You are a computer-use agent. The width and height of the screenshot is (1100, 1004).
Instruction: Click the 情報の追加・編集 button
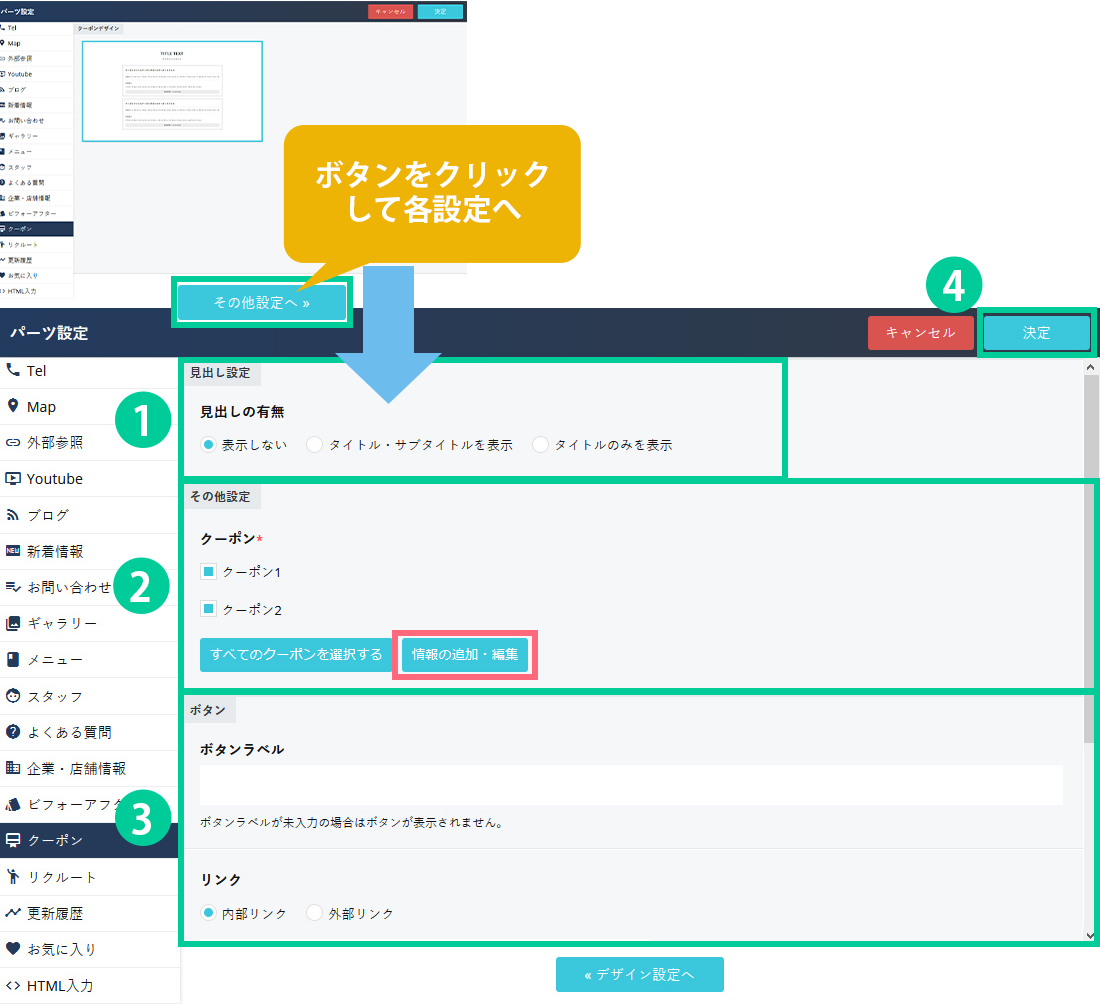[465, 655]
